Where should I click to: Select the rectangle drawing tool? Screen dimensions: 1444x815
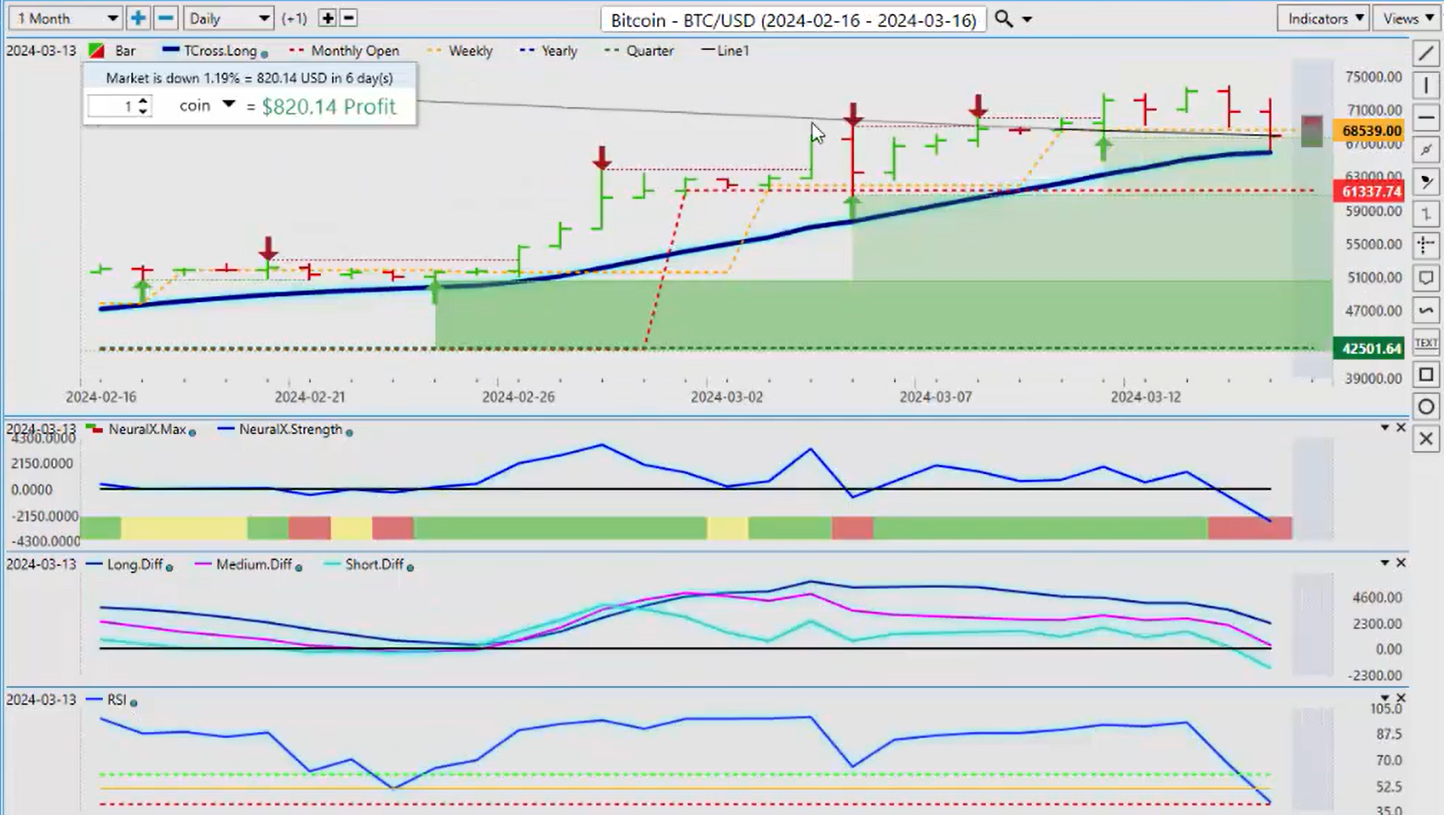1426,374
